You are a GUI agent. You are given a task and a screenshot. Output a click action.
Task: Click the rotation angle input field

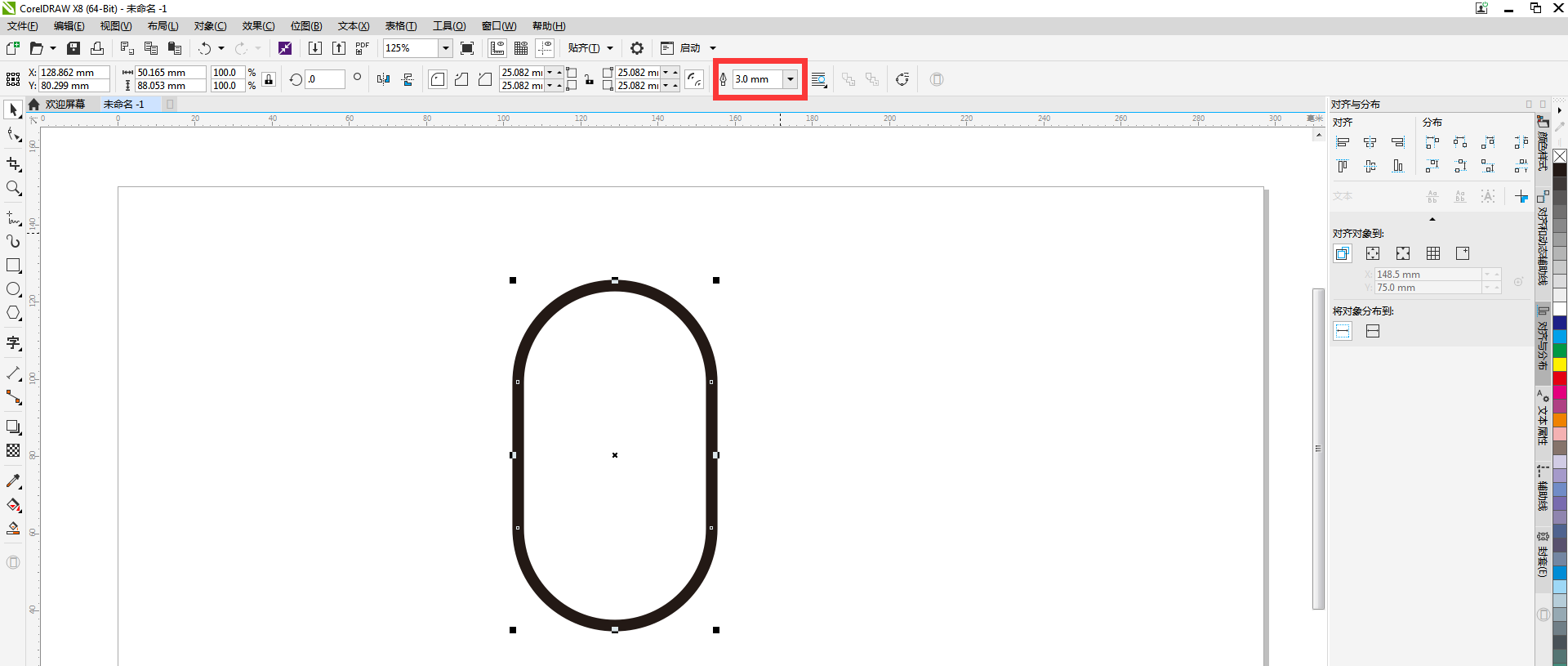point(325,79)
